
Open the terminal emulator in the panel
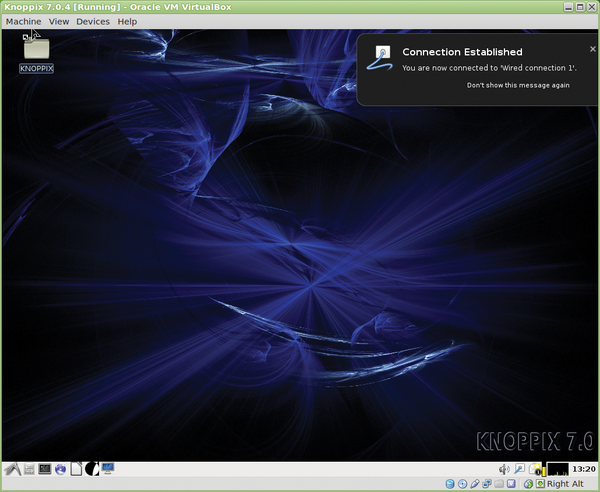tap(45, 468)
